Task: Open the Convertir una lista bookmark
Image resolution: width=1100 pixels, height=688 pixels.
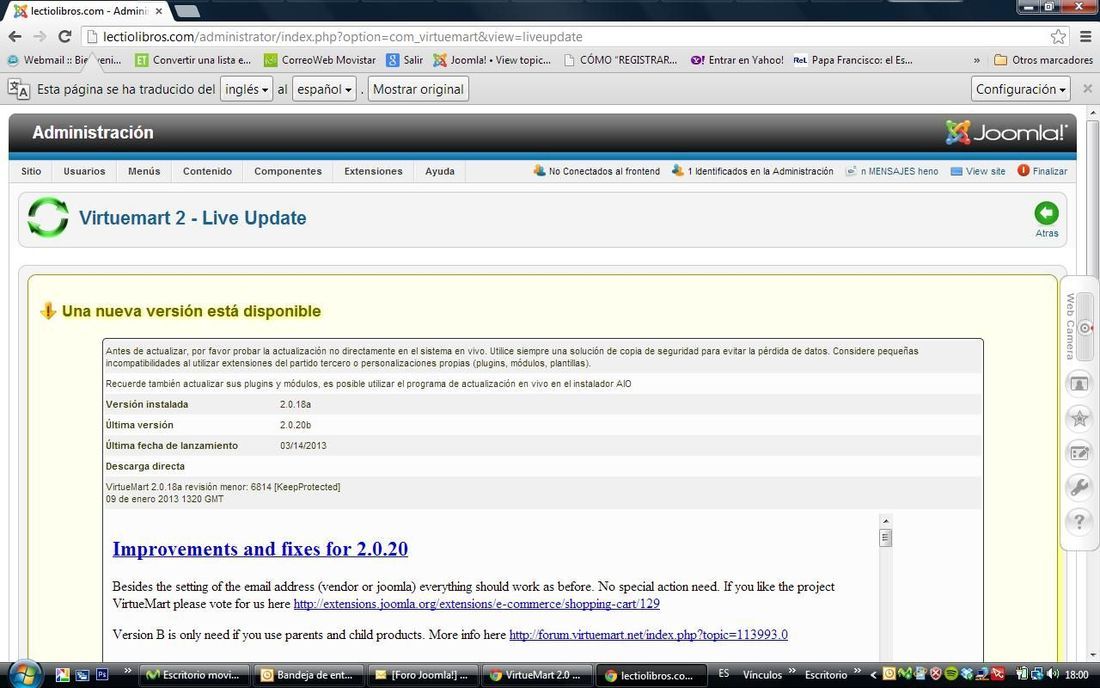Action: [x=193, y=60]
